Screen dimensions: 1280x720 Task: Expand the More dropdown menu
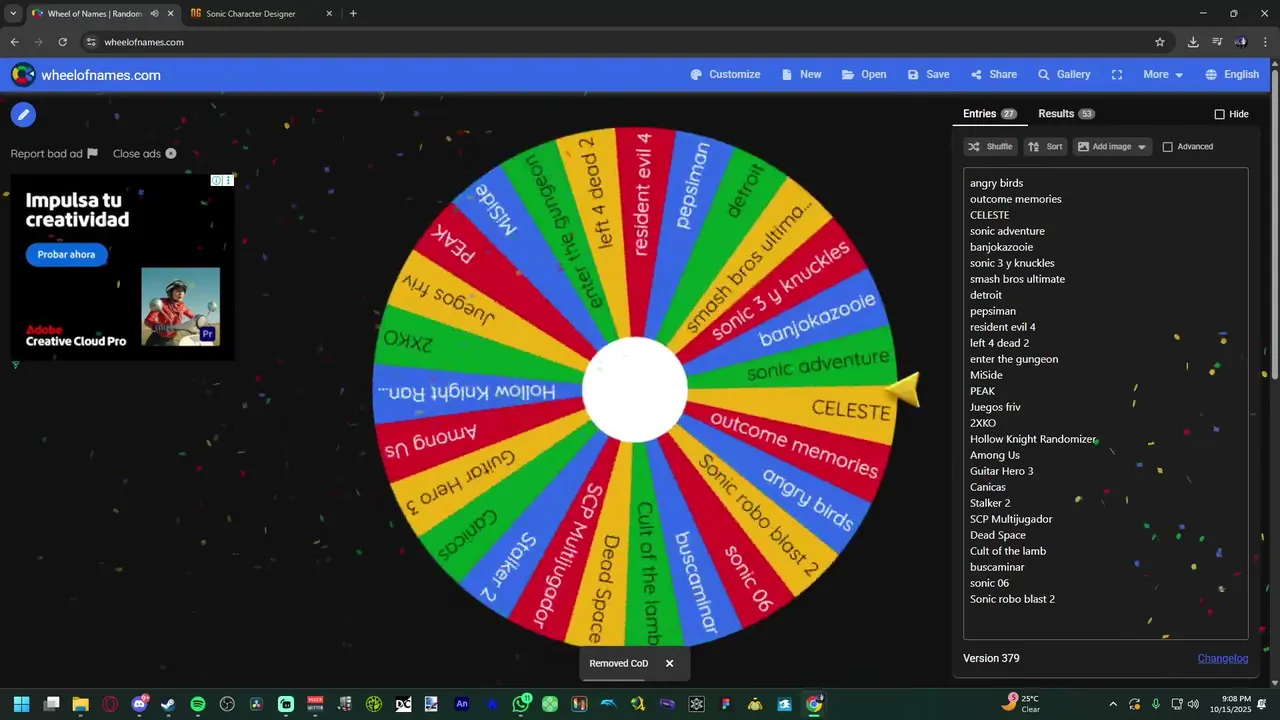pyautogui.click(x=1163, y=75)
